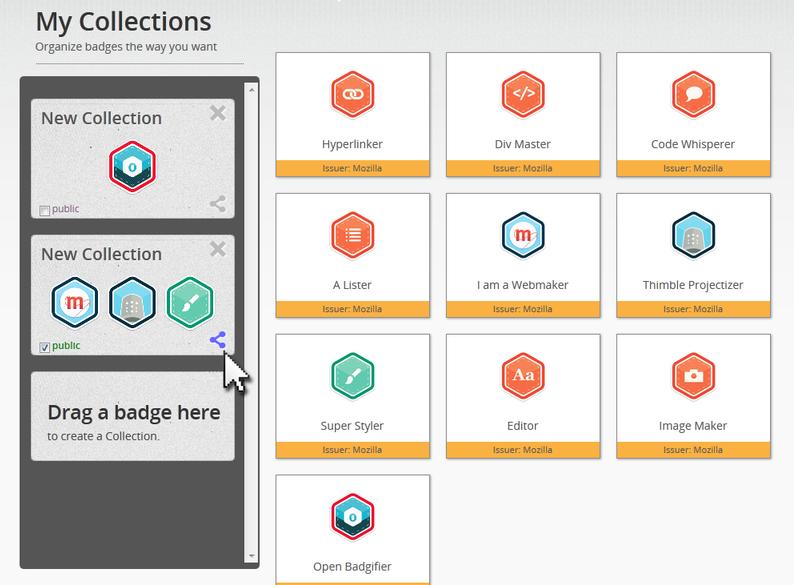The image size is (794, 585).
Task: Click Issuer: Mozilla under I am a Webmaker
Action: pos(523,309)
